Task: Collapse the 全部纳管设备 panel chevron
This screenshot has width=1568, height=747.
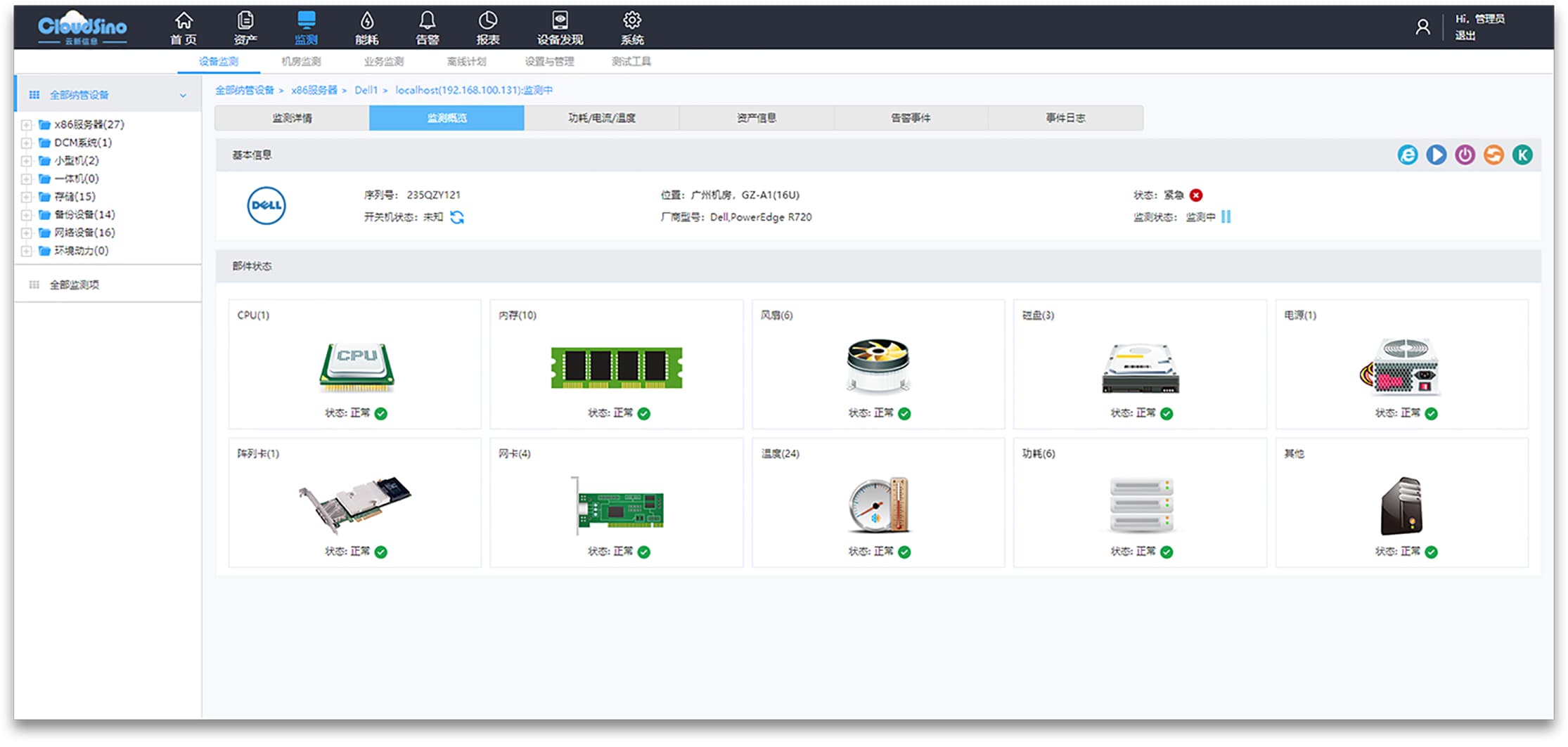Action: [x=183, y=96]
